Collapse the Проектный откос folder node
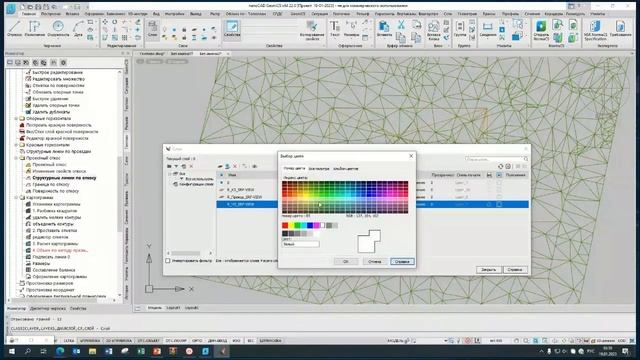This screenshot has height=360, width=640. click(x=16, y=158)
